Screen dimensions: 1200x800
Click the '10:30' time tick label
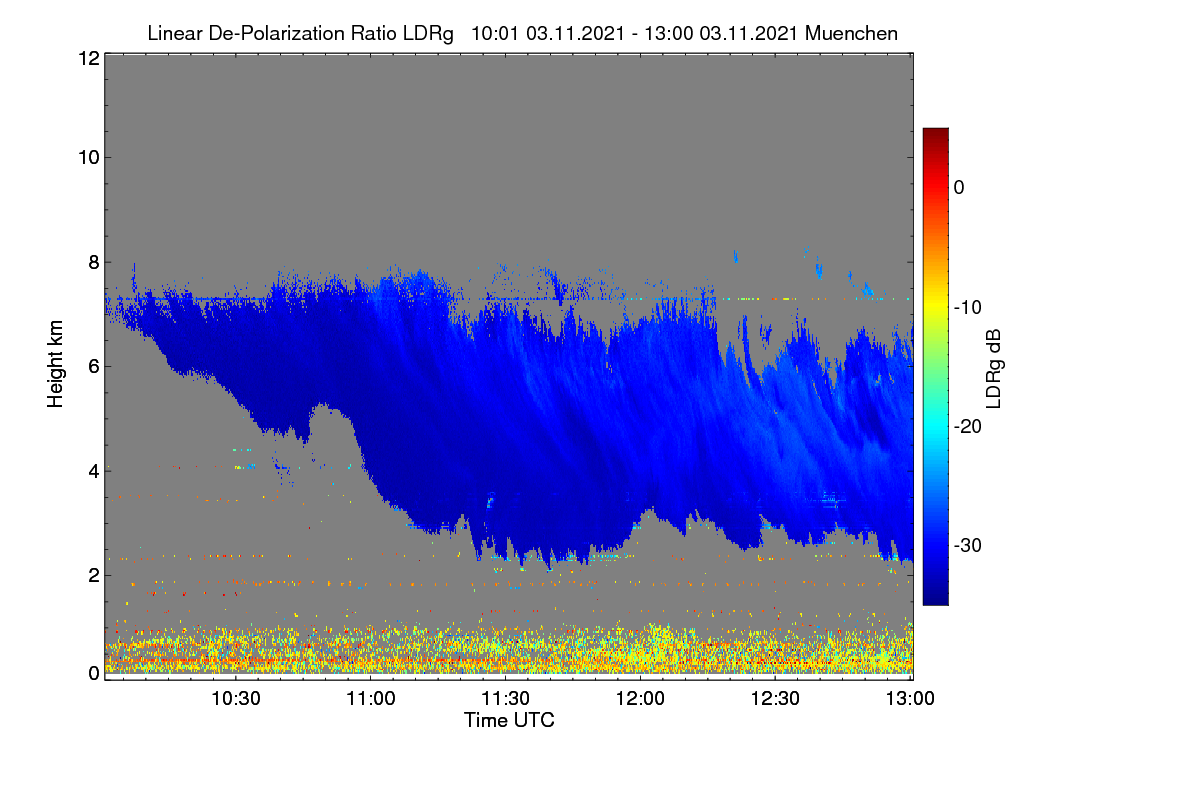coord(236,698)
